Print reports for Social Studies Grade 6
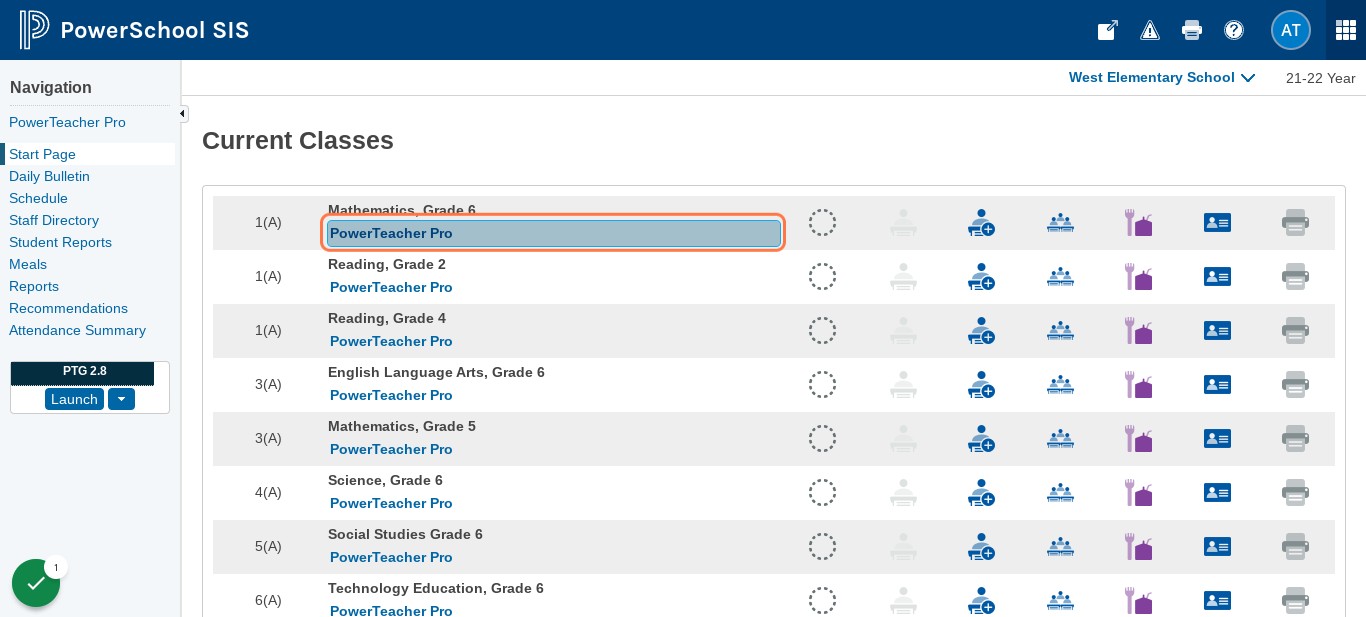 (1295, 547)
